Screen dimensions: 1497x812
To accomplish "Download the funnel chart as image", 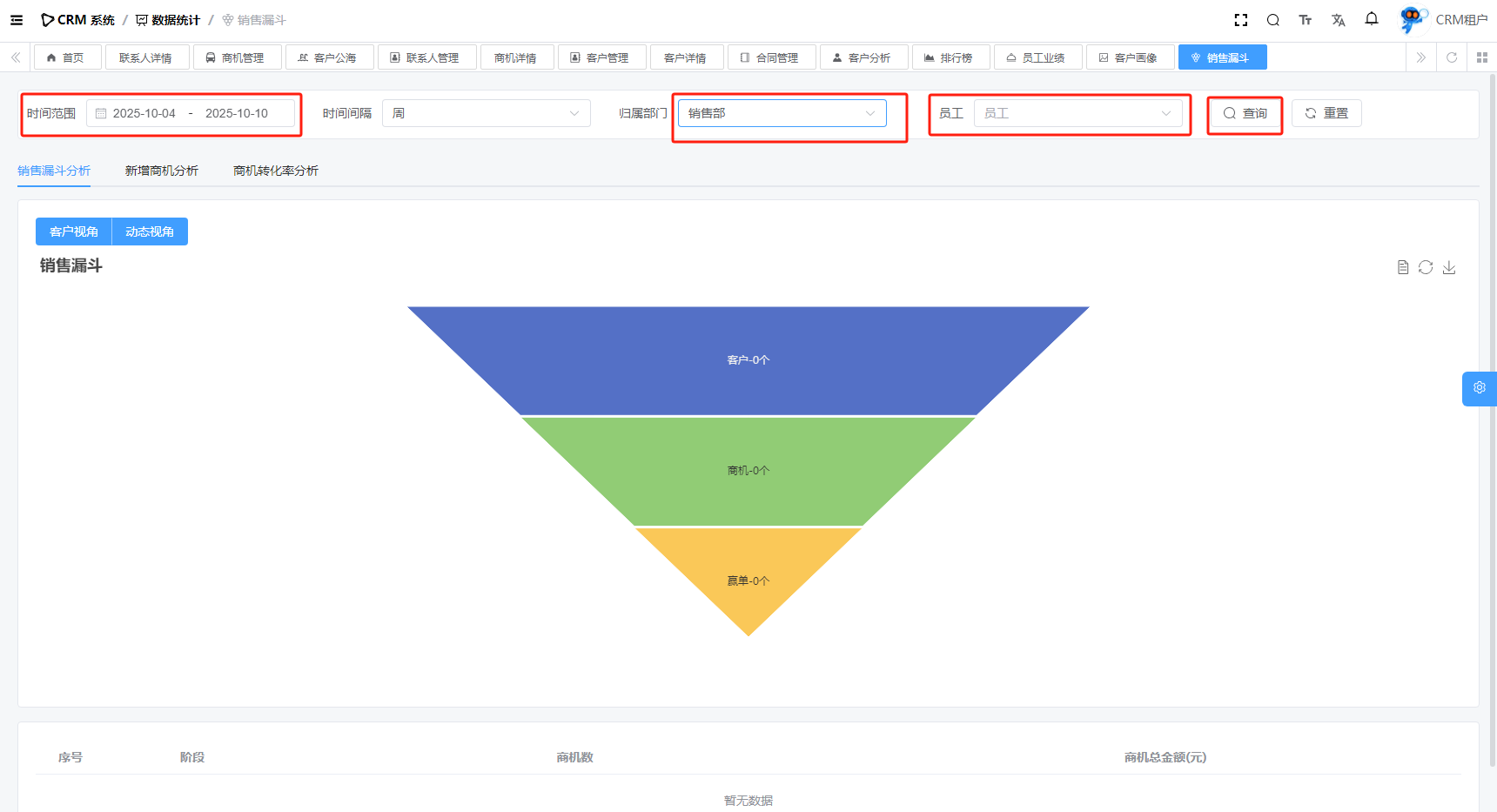I will (1449, 267).
